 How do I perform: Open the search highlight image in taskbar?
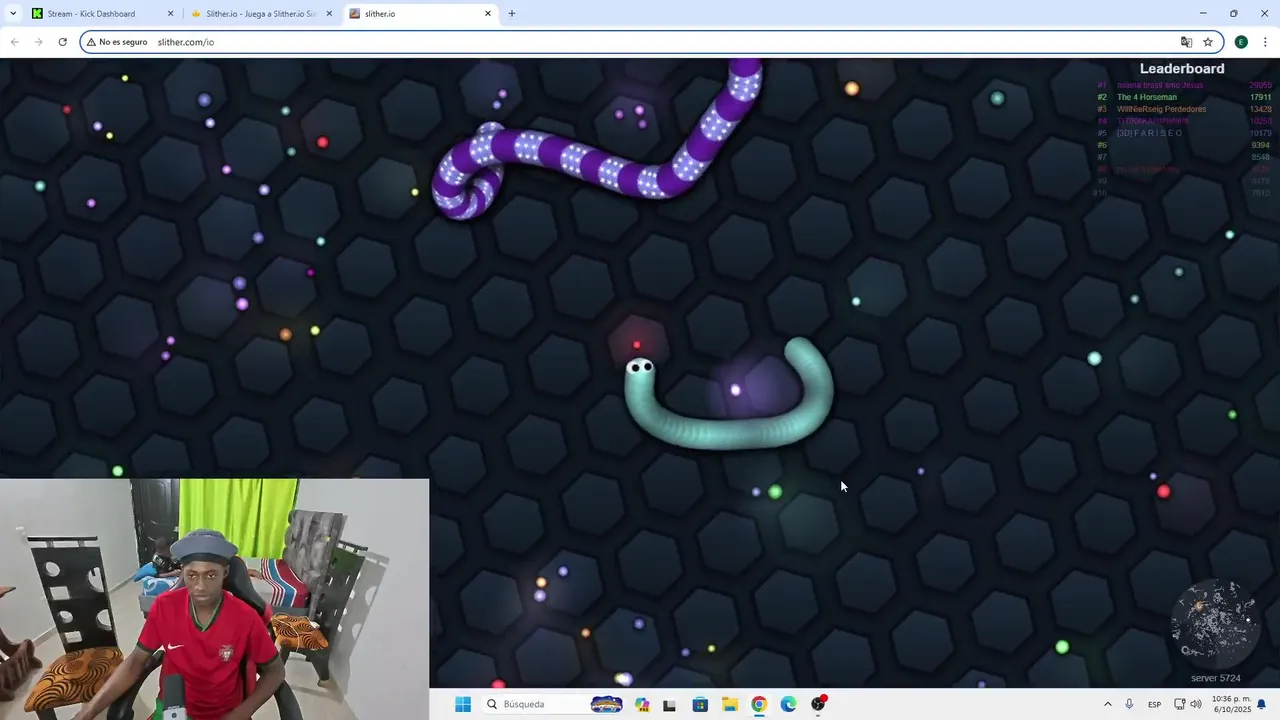pyautogui.click(x=606, y=704)
